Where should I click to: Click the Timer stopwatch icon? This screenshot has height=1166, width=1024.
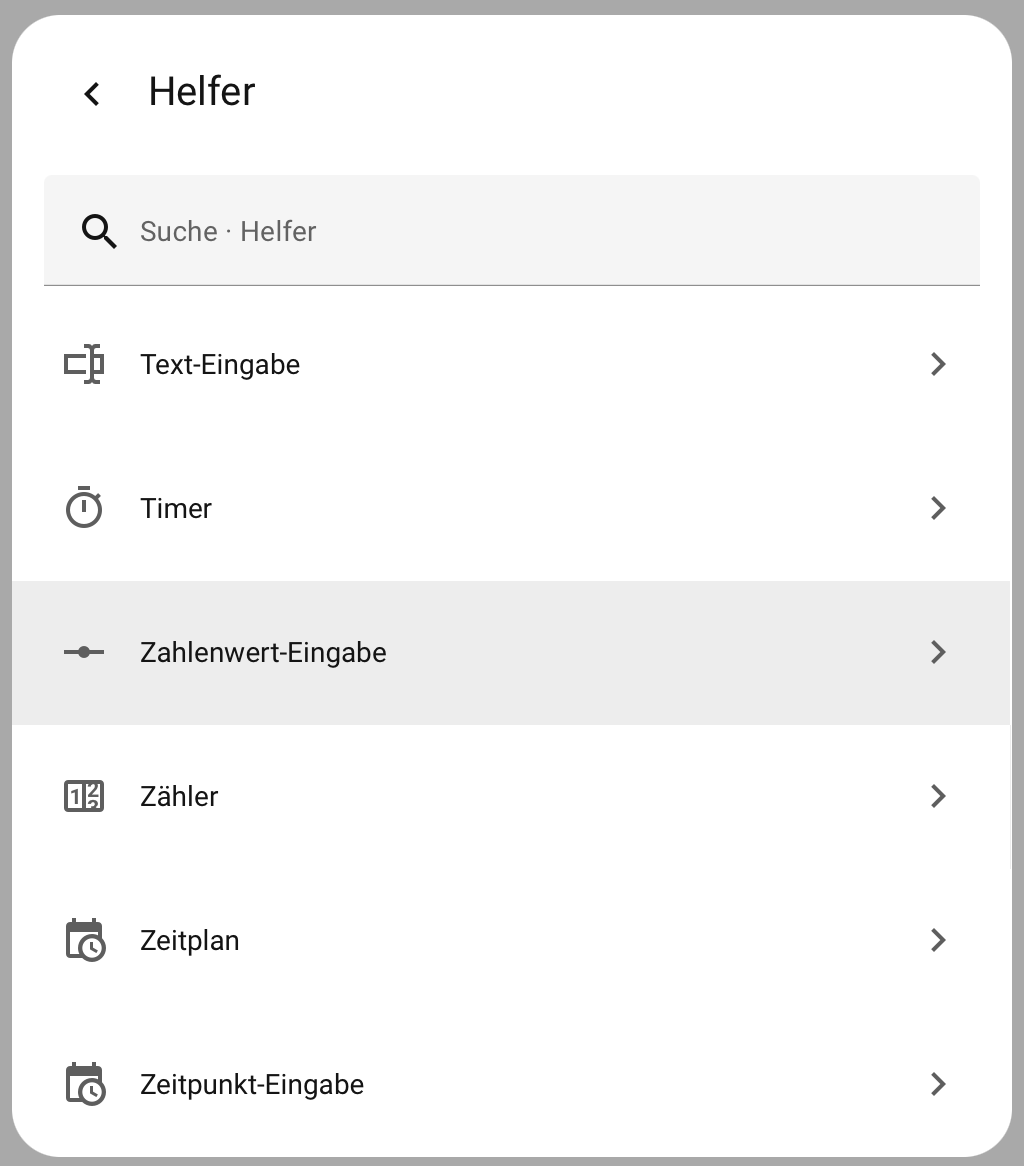click(84, 508)
